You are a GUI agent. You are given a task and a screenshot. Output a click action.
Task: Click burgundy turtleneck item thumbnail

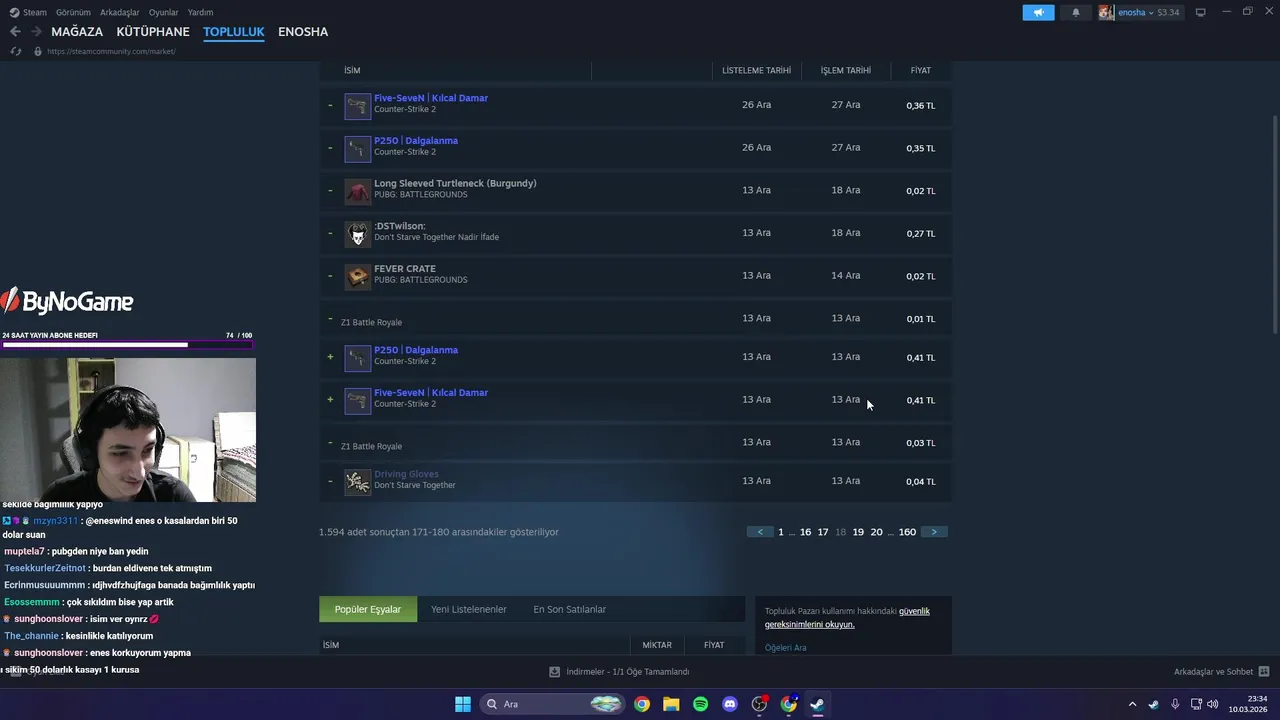pos(358,192)
